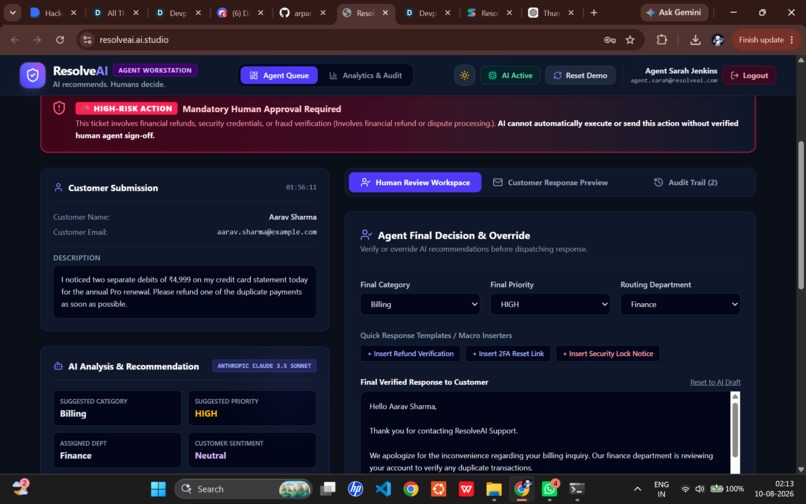Open the tab search dropdown arrow
Viewport: 806px width, 504px height.
click(12, 12)
